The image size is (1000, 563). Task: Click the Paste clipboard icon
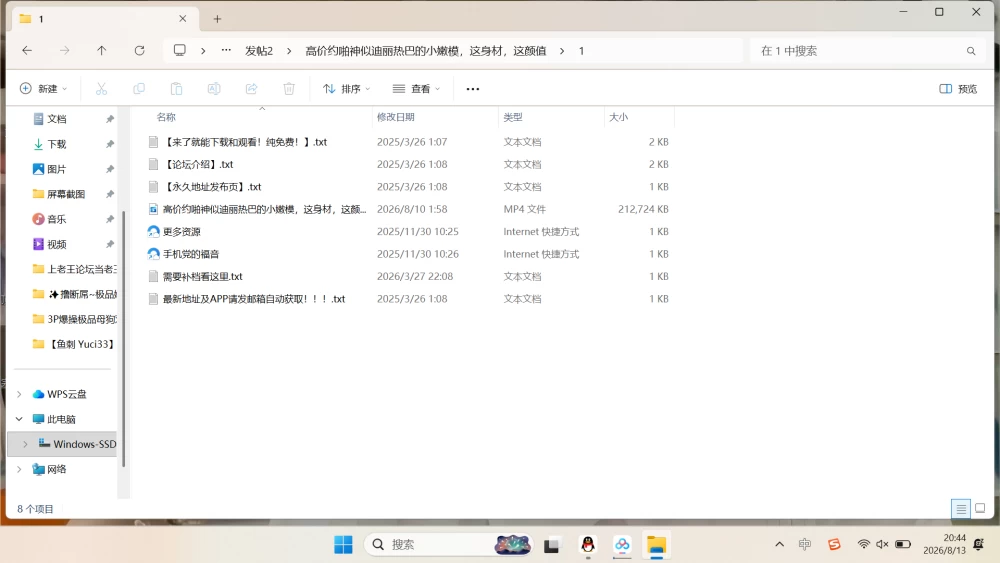click(x=177, y=89)
